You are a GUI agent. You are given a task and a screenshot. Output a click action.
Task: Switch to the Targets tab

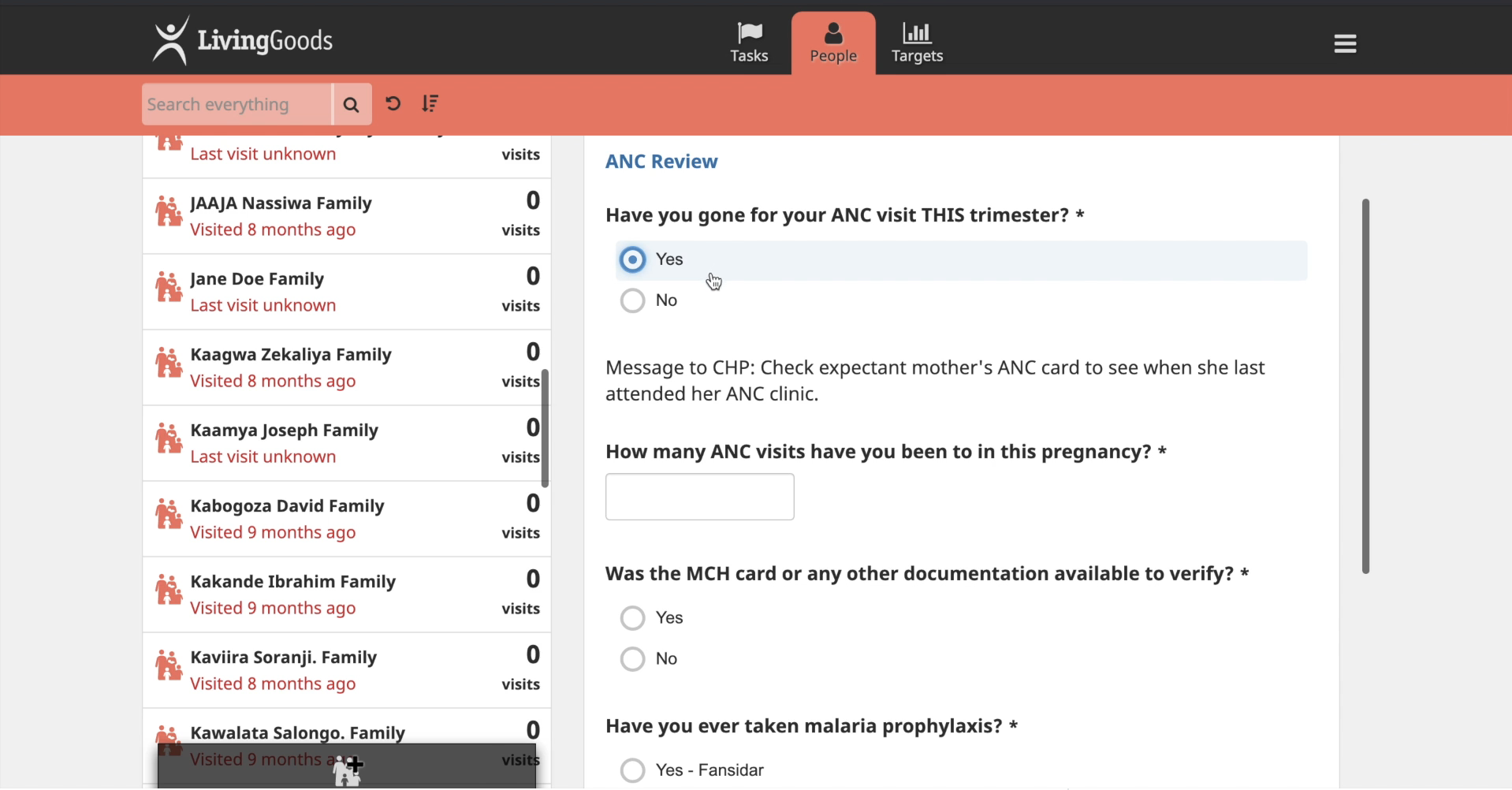pyautogui.click(x=917, y=43)
